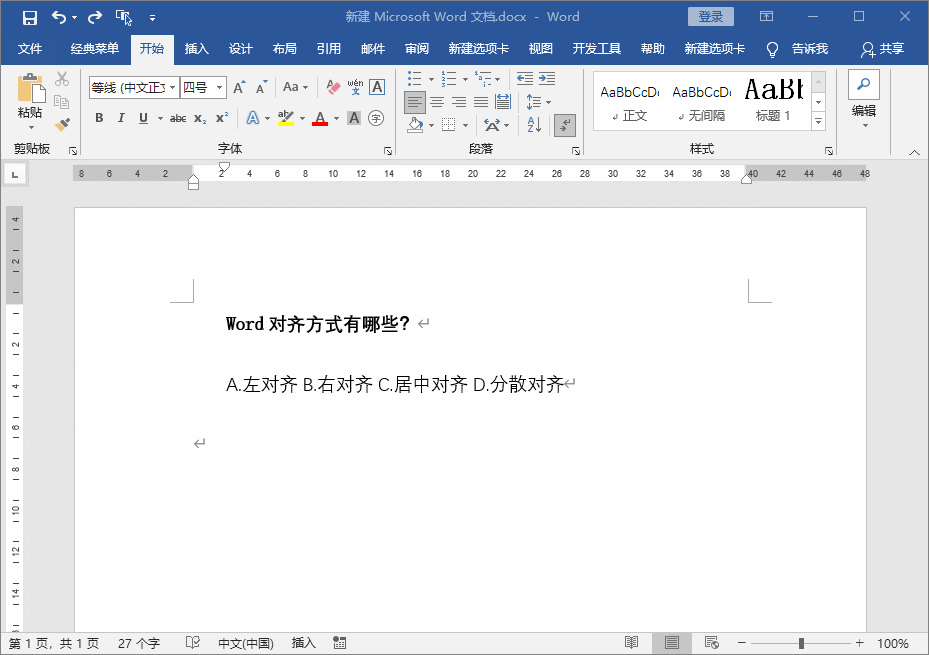The height and width of the screenshot is (655, 929).
Task: Toggle italic formatting
Action: 121,118
